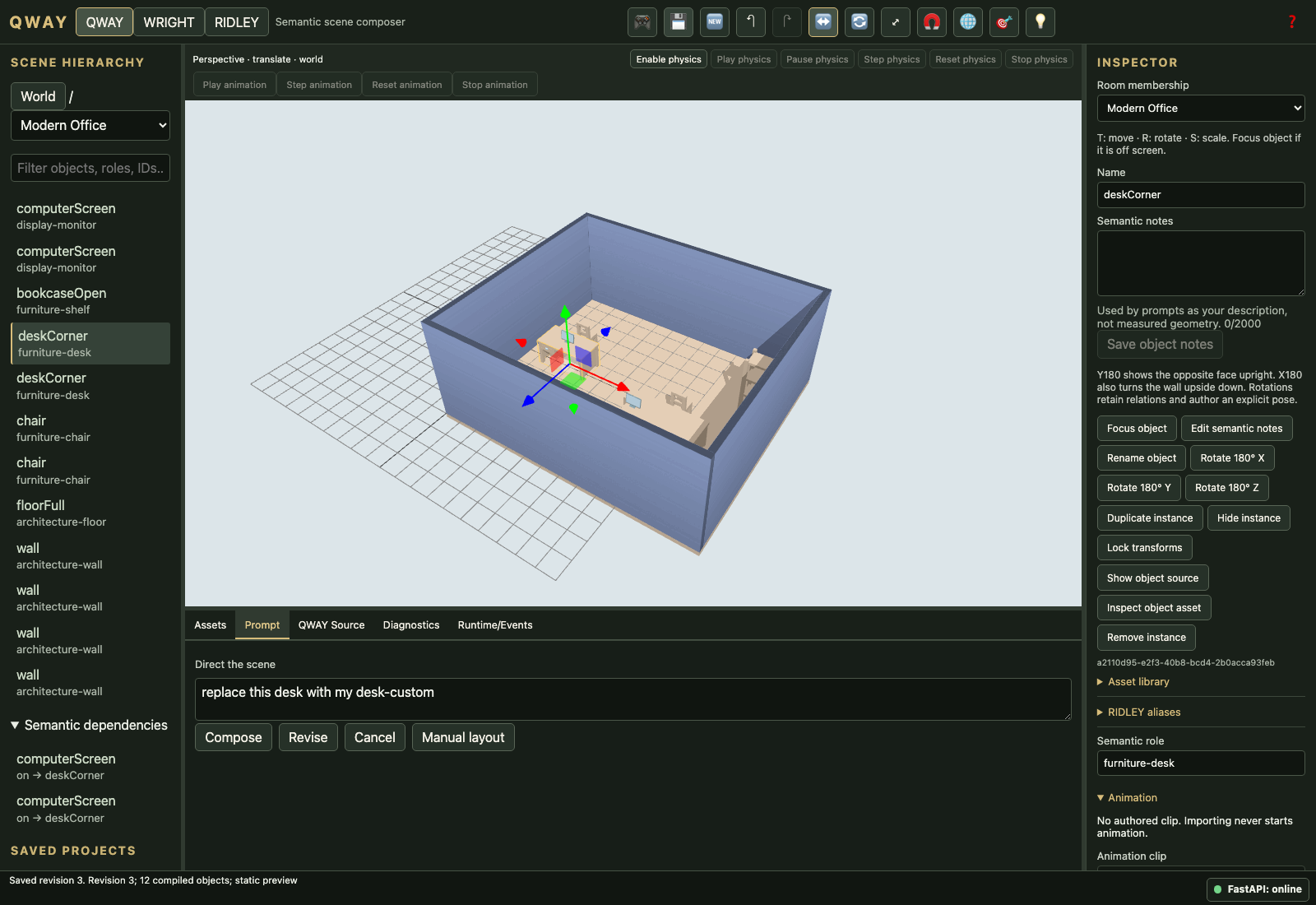1316x905 pixels.
Task: Collapse the Semantic dependencies section
Action: point(90,725)
